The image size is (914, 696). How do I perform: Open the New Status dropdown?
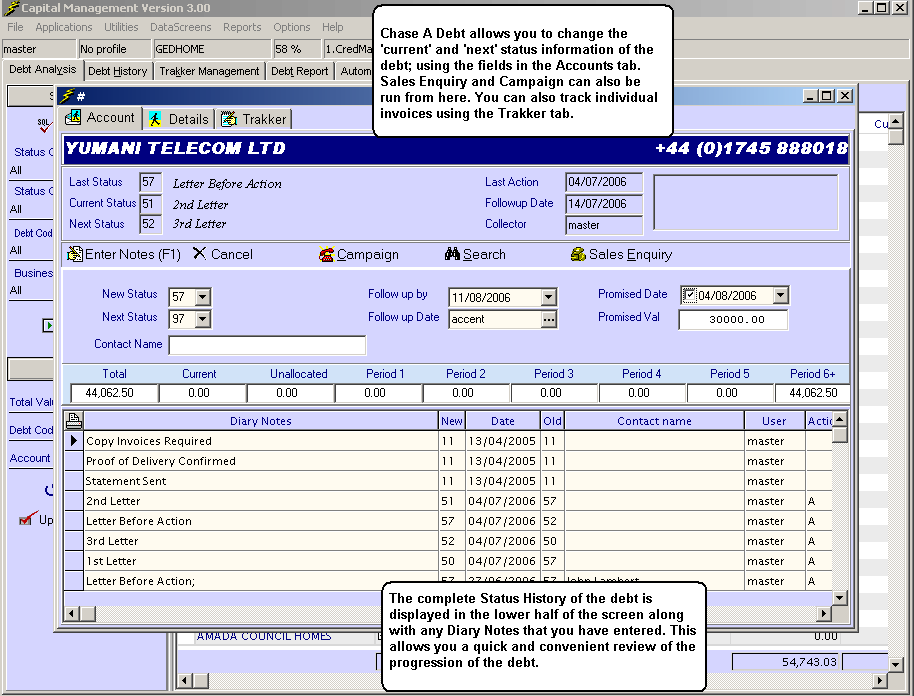click(203, 297)
